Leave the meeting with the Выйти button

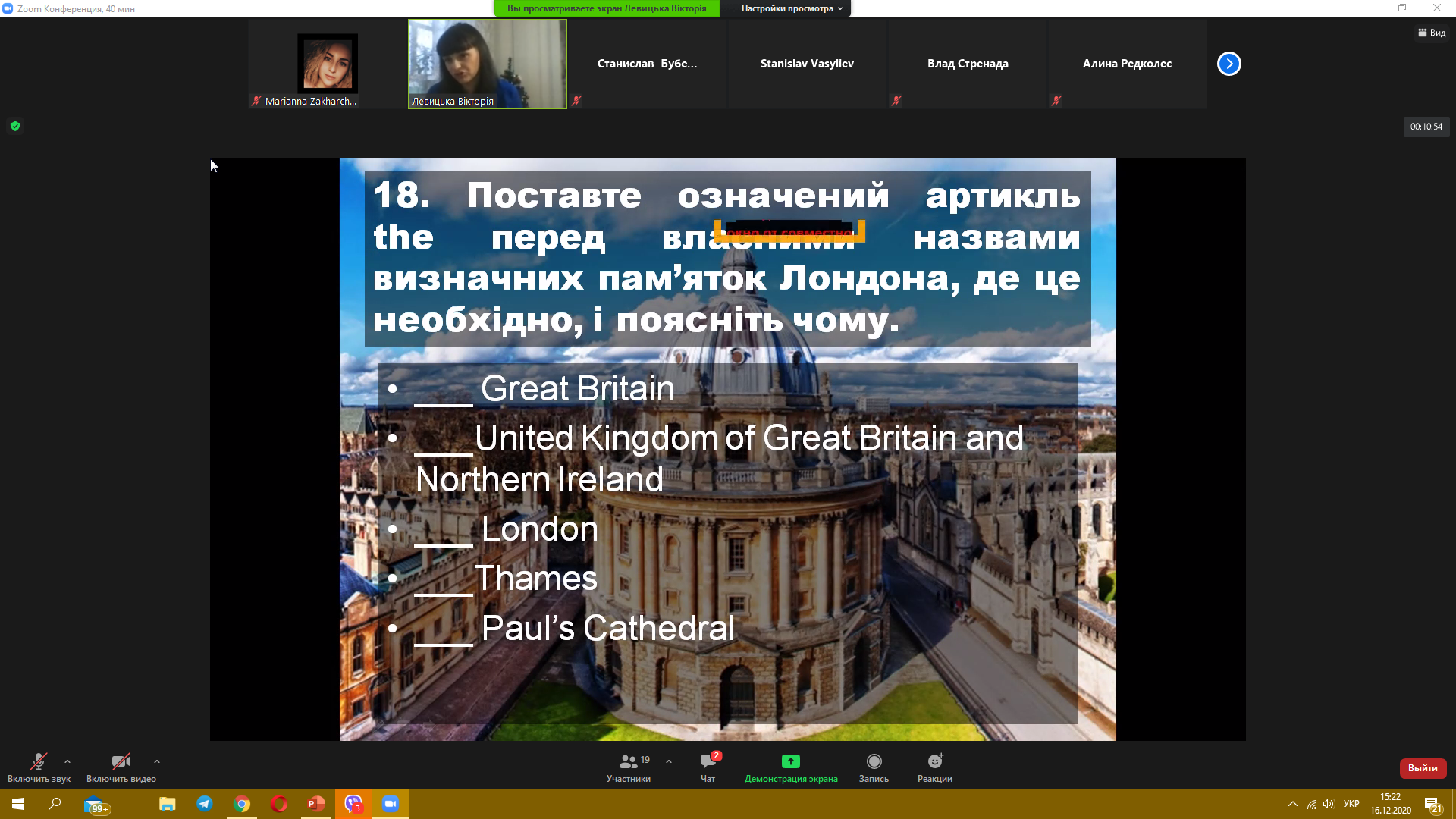click(1422, 768)
